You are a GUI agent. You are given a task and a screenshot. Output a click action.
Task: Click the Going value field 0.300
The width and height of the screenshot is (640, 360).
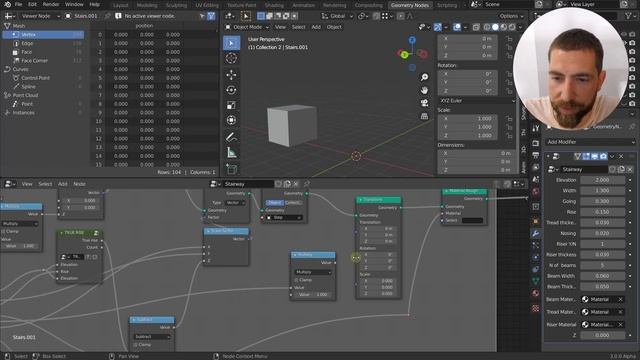tap(602, 201)
